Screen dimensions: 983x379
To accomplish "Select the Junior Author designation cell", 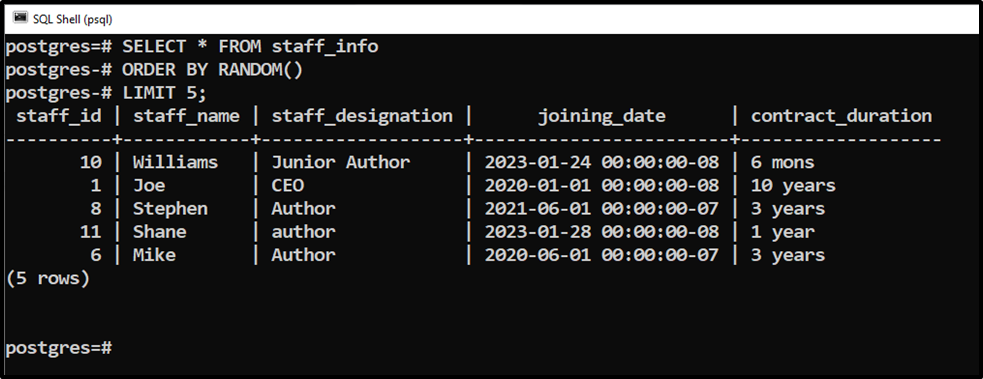I will 340,162.
